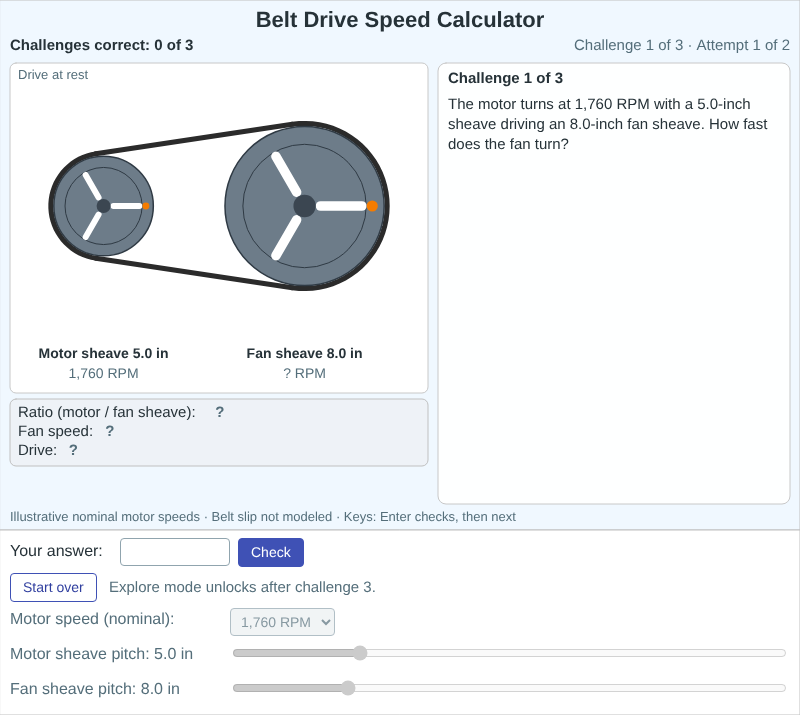Click 'Explore mode unlocks after challenge 3.' text
Screen dimensions: 800x717
242,587
